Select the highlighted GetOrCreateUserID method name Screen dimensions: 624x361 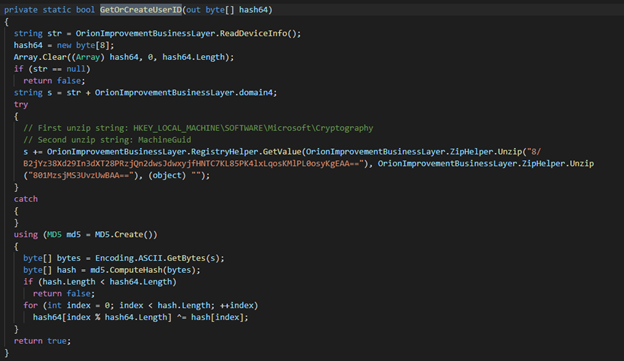pos(141,10)
